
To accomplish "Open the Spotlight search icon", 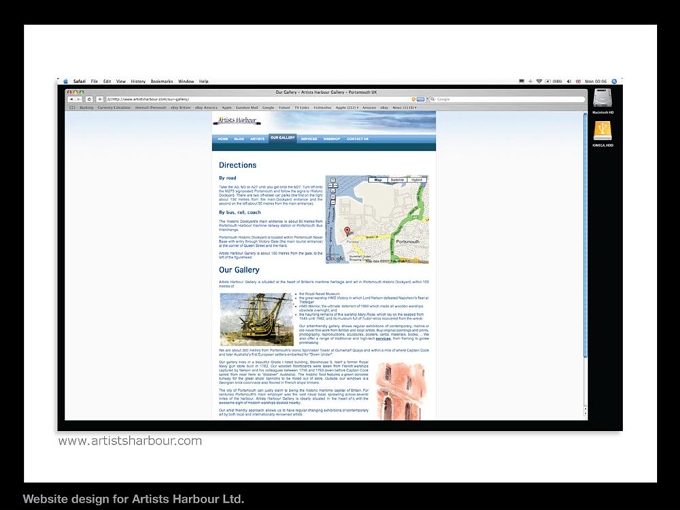I will (x=614, y=81).
